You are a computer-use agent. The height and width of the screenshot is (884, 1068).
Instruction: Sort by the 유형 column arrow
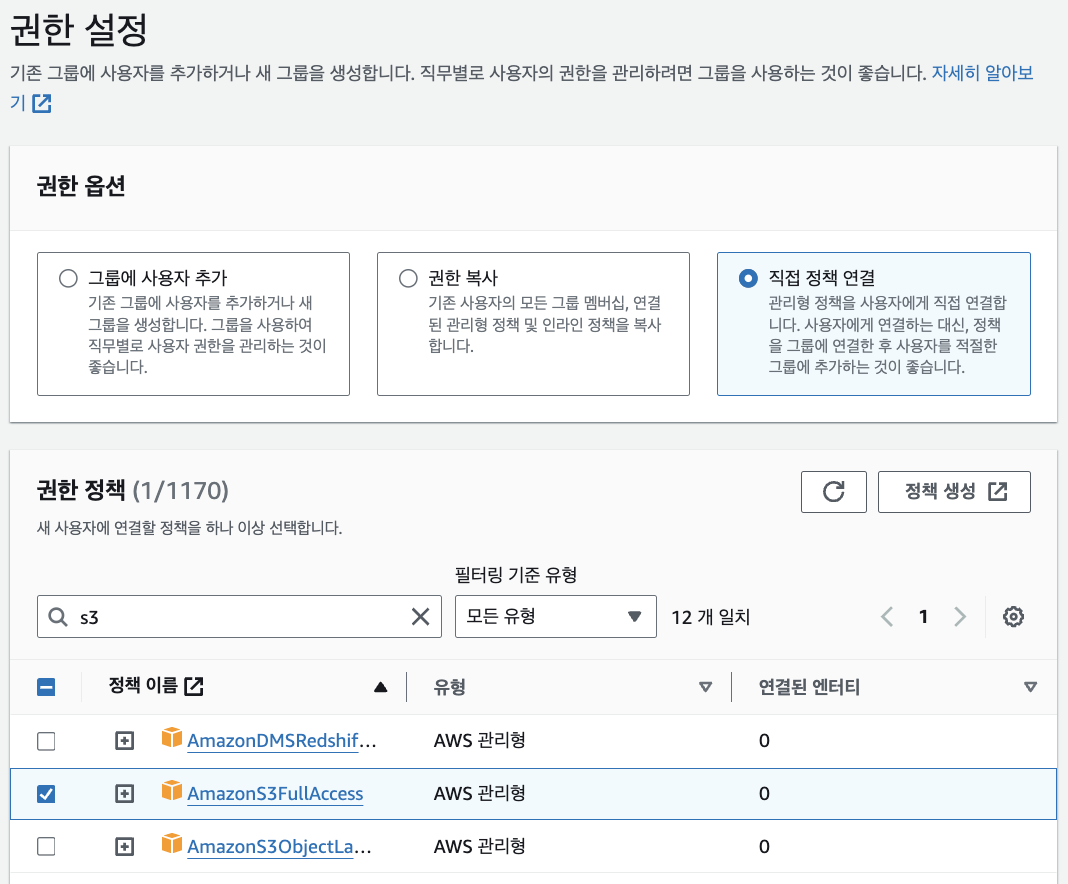706,687
